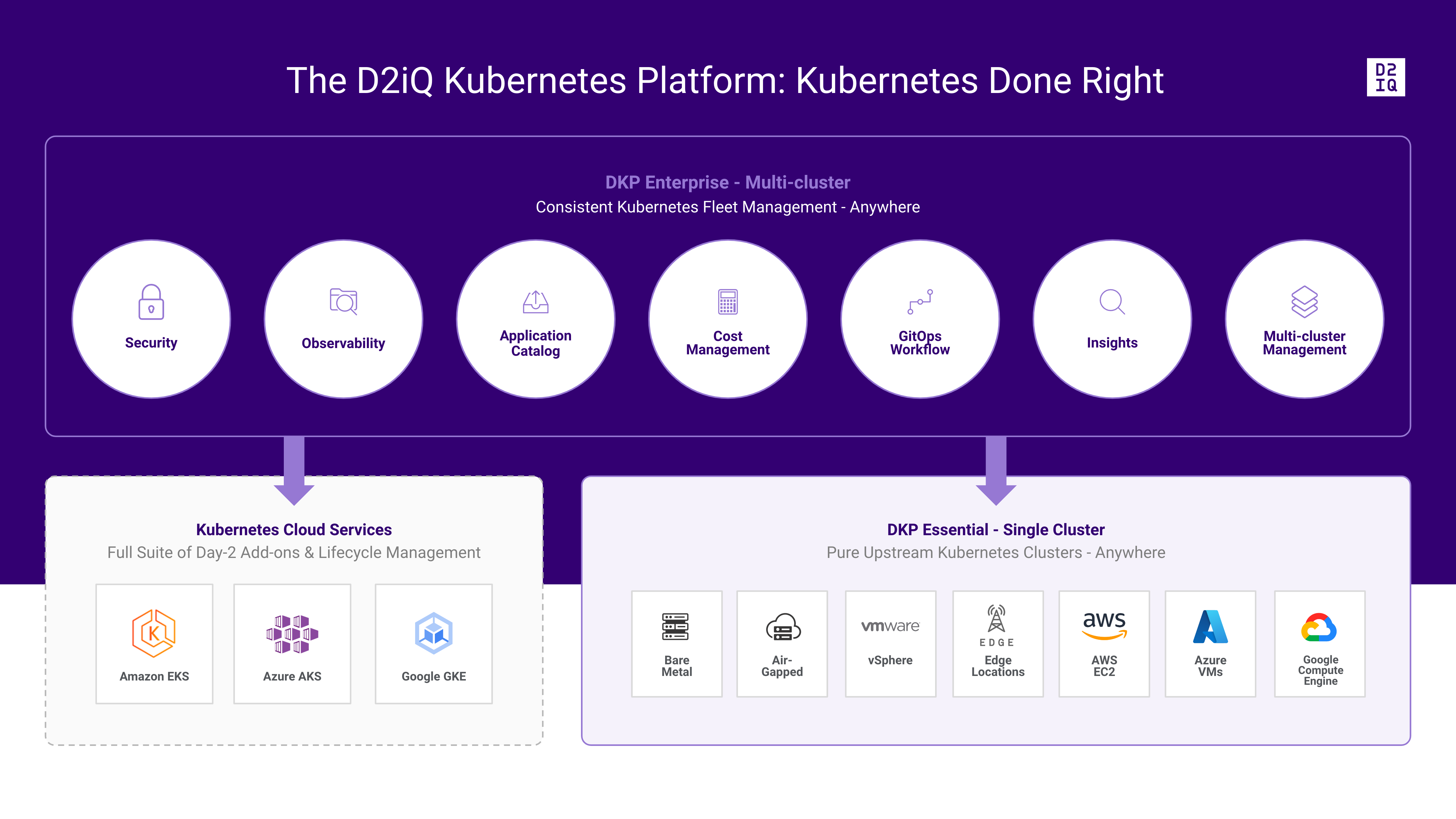Select the Multi-cluster Management label
Image resolution: width=1456 pixels, height=819 pixels.
coord(1304,343)
